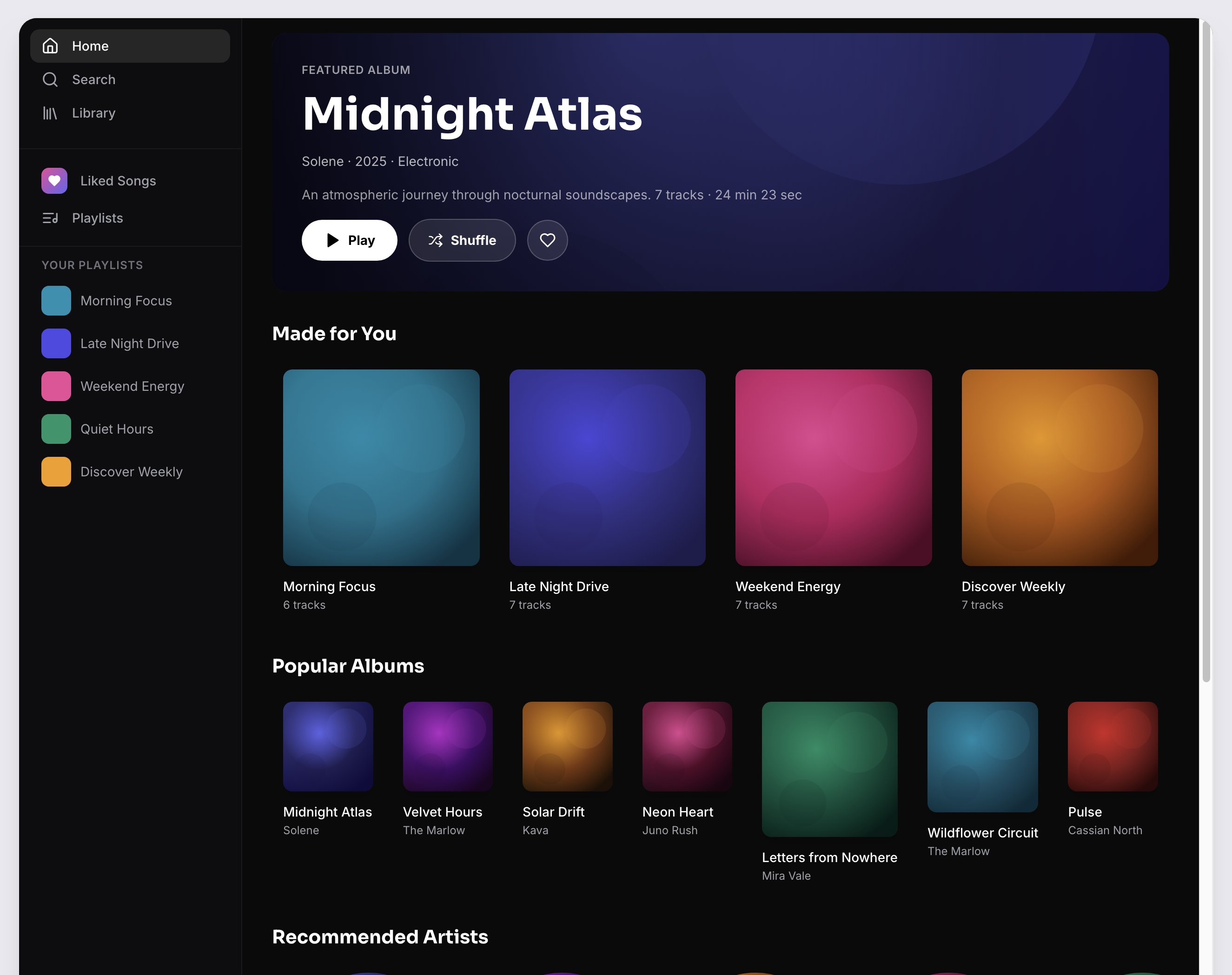Image resolution: width=1232 pixels, height=975 pixels.
Task: Click the Playlists list-music icon
Action: [x=50, y=218]
